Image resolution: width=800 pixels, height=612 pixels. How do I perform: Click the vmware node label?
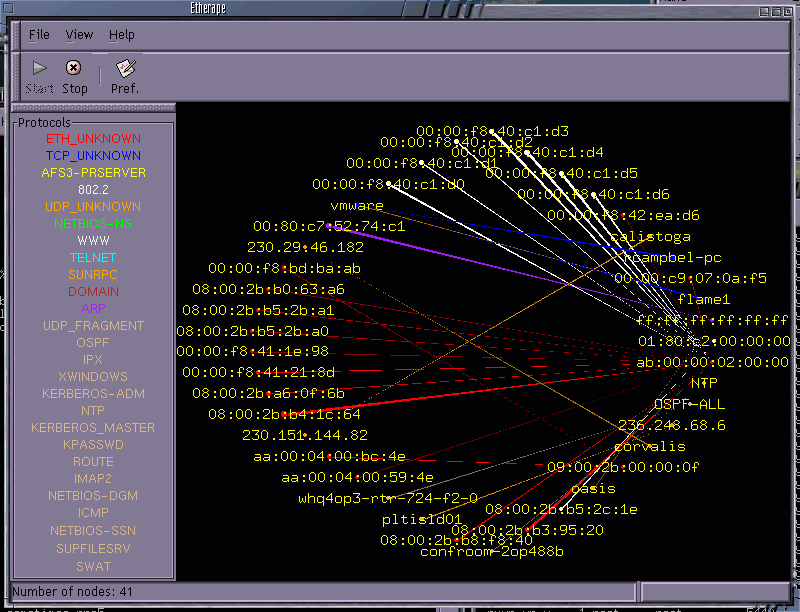pos(357,206)
